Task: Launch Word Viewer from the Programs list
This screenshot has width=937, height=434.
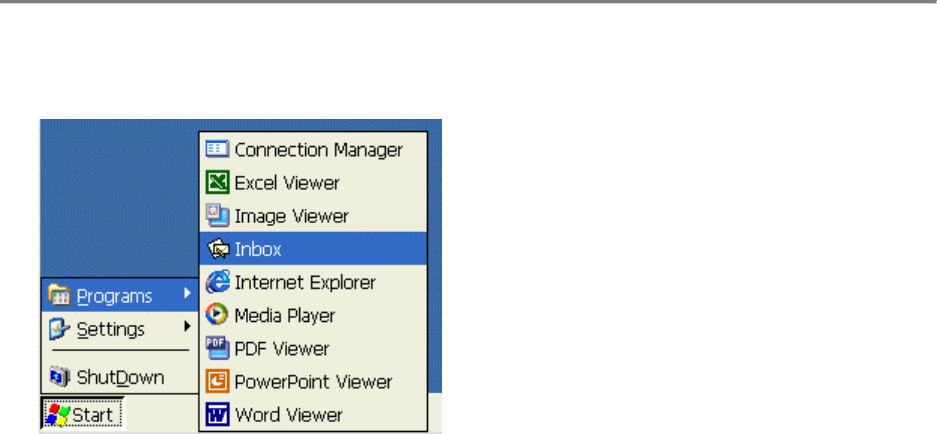Action: coord(288,414)
